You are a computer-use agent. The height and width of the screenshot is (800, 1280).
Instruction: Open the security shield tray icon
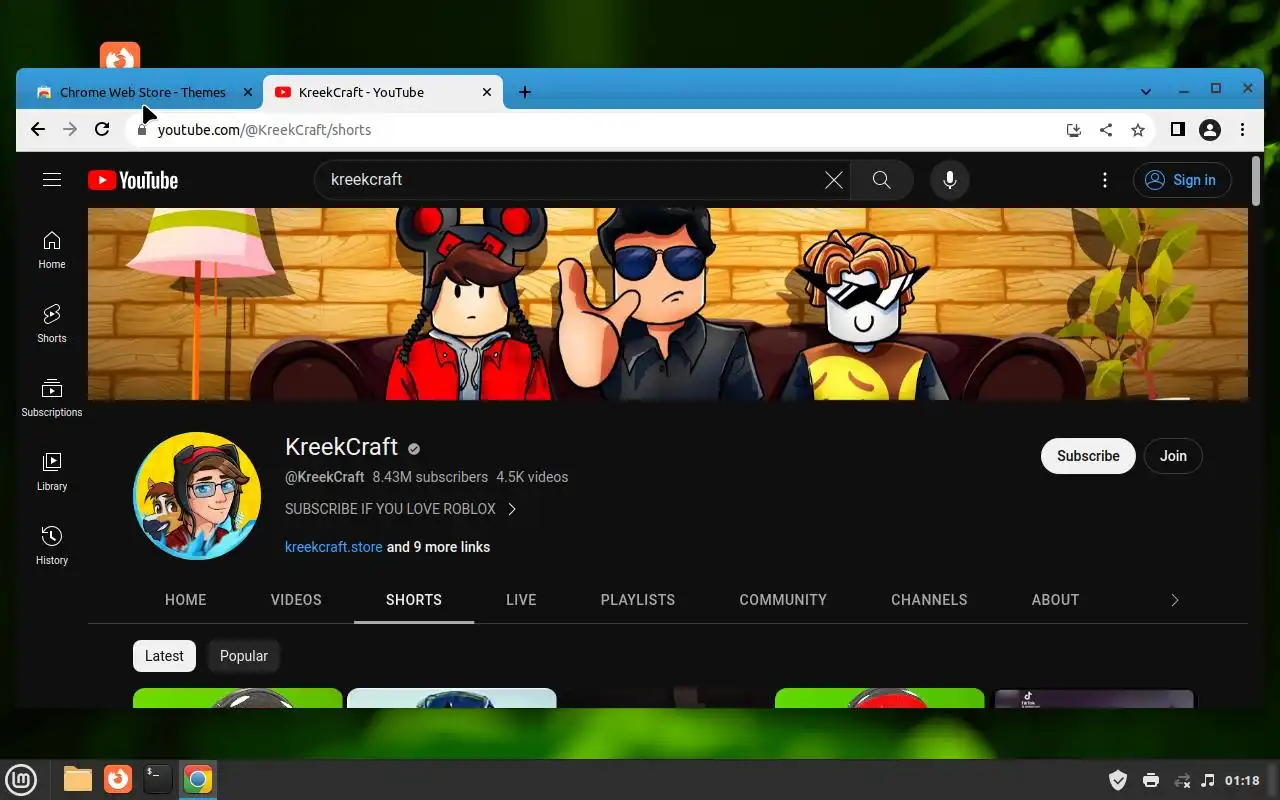(x=1118, y=780)
